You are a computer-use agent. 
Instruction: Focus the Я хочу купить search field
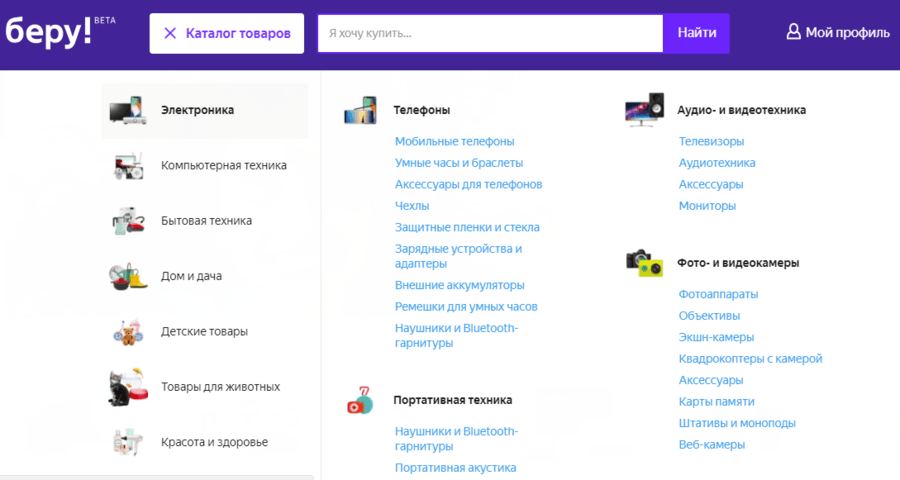click(491, 33)
